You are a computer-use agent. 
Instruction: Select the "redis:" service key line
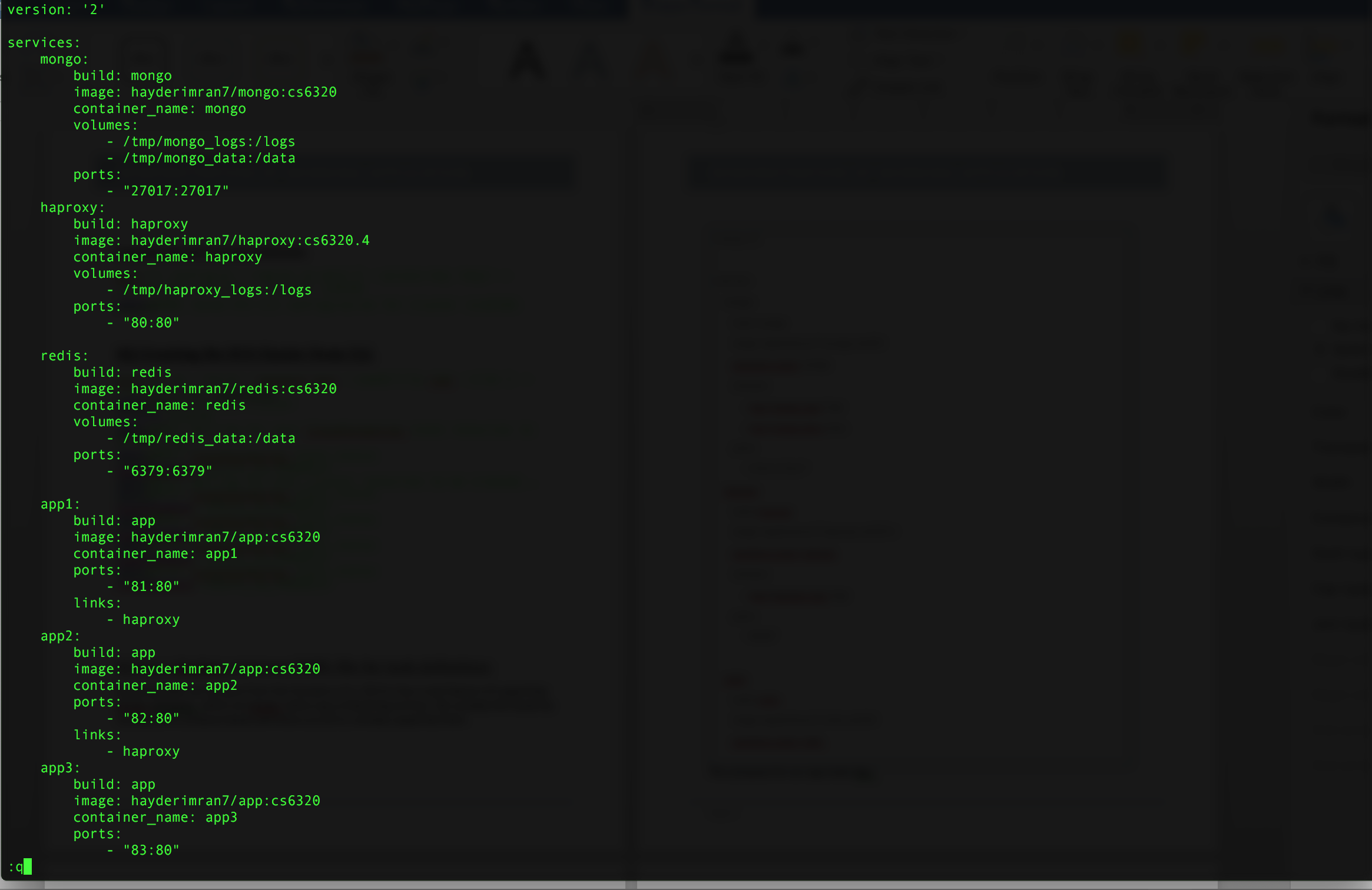coord(64,356)
